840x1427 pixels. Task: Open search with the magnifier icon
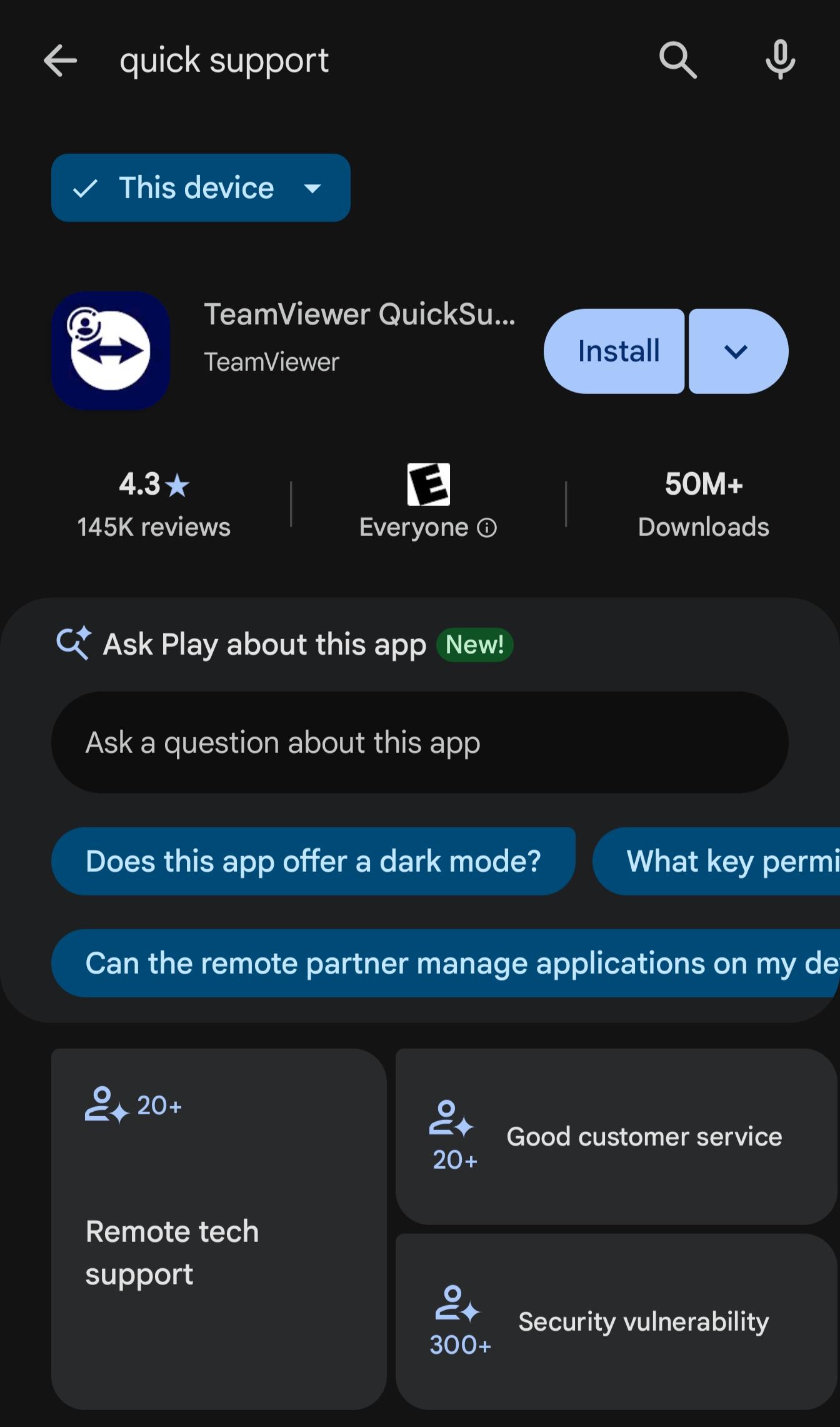pos(677,61)
